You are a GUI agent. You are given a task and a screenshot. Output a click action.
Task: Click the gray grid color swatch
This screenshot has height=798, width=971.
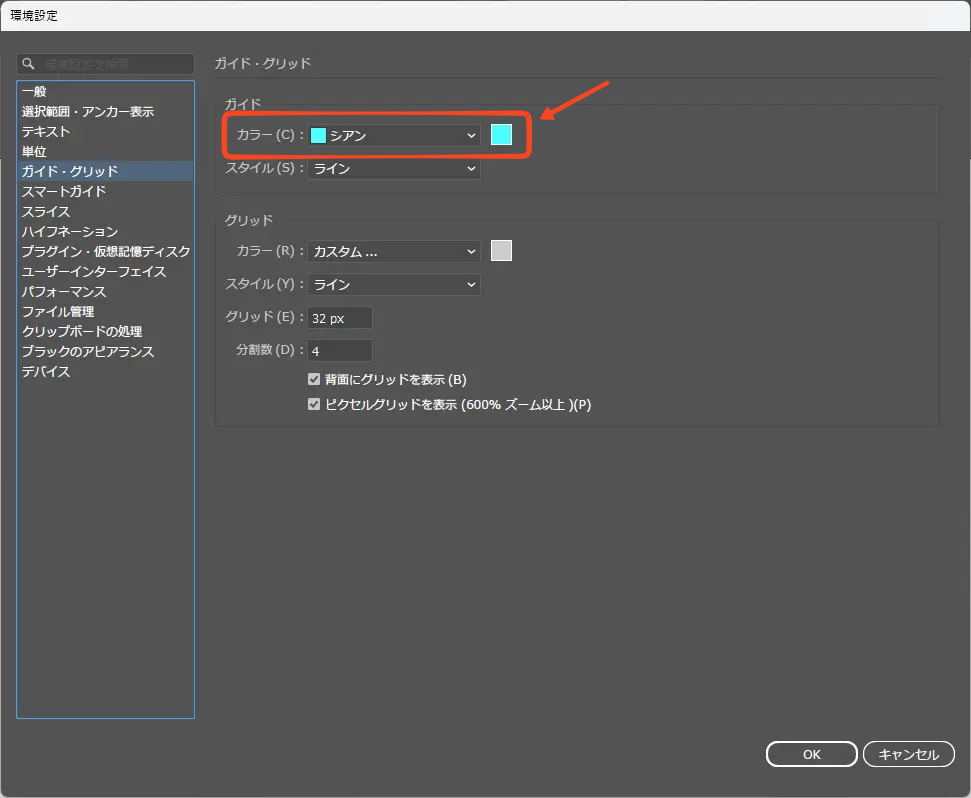(501, 251)
